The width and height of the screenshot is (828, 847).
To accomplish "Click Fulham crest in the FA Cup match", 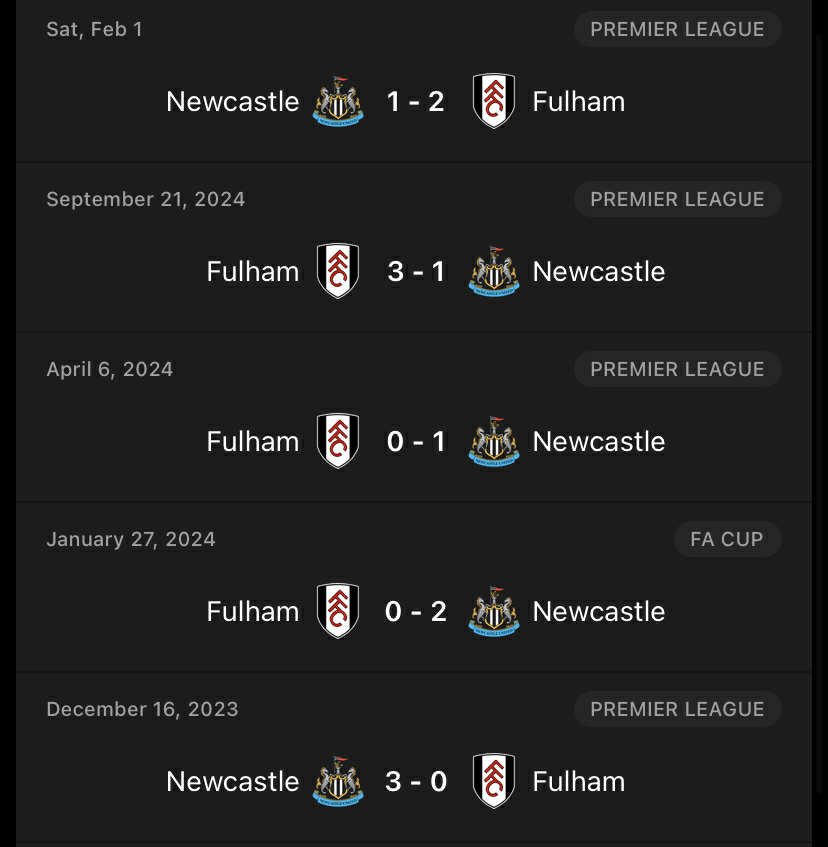I will pyautogui.click(x=338, y=611).
